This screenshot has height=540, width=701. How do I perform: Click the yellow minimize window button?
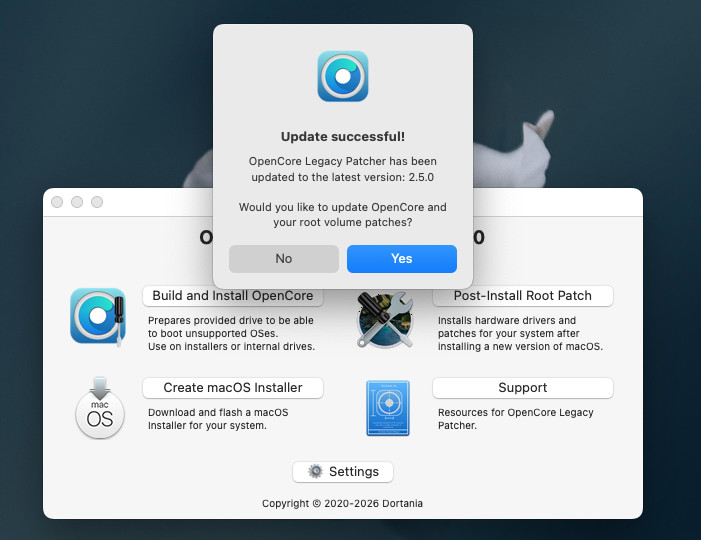[77, 202]
